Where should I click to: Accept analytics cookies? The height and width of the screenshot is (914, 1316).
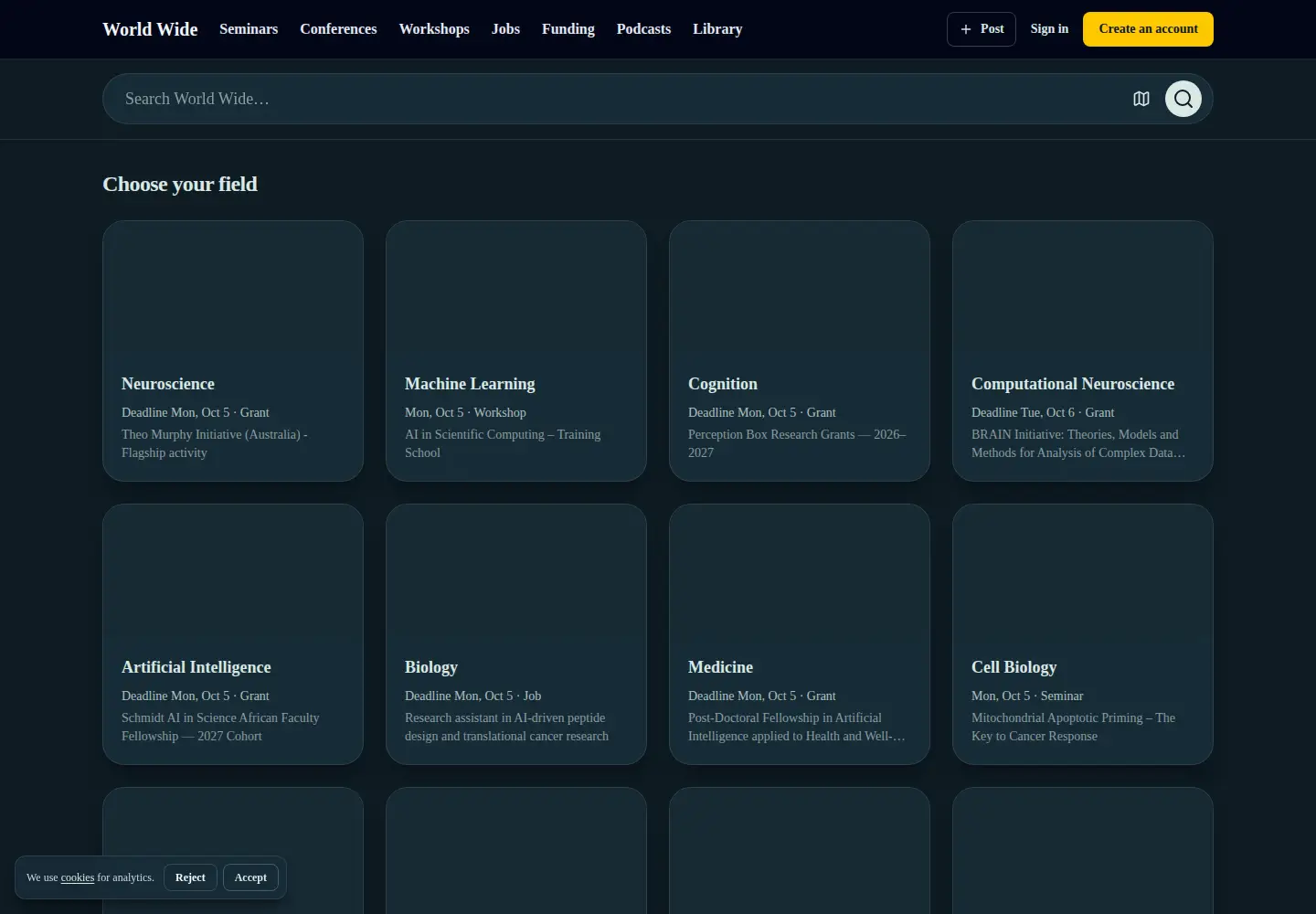point(250,877)
